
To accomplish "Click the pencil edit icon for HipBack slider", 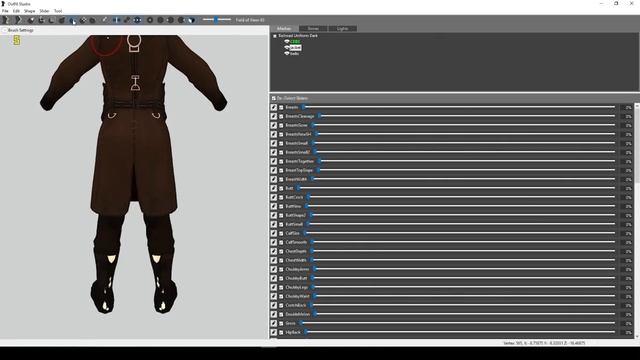I will click(274, 332).
